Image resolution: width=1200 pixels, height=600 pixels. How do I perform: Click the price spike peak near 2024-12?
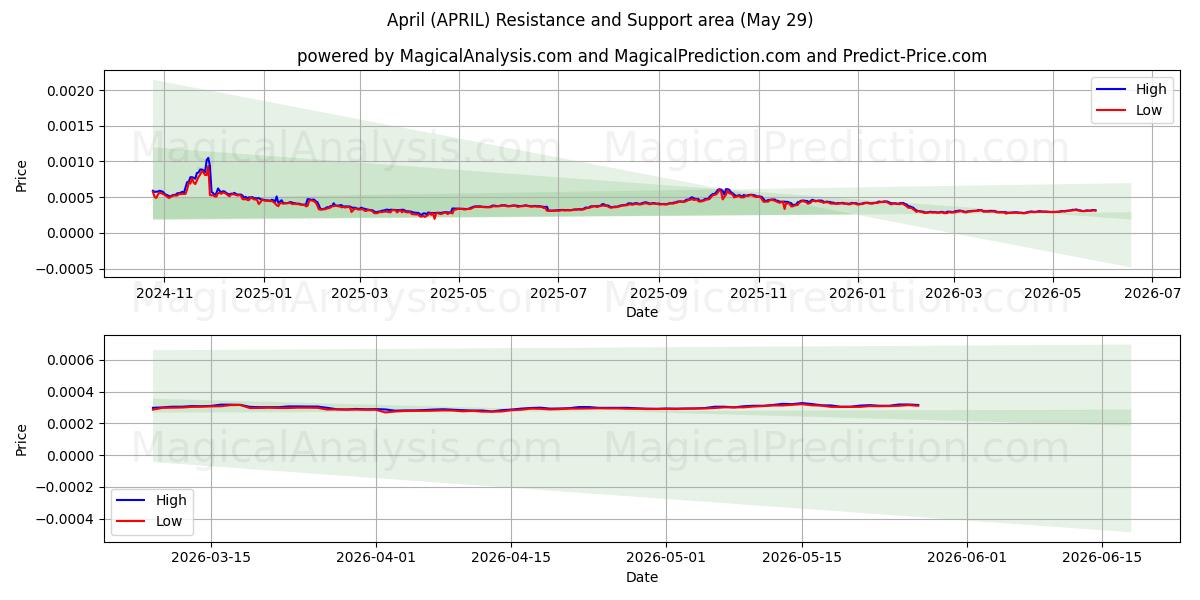pos(207,158)
